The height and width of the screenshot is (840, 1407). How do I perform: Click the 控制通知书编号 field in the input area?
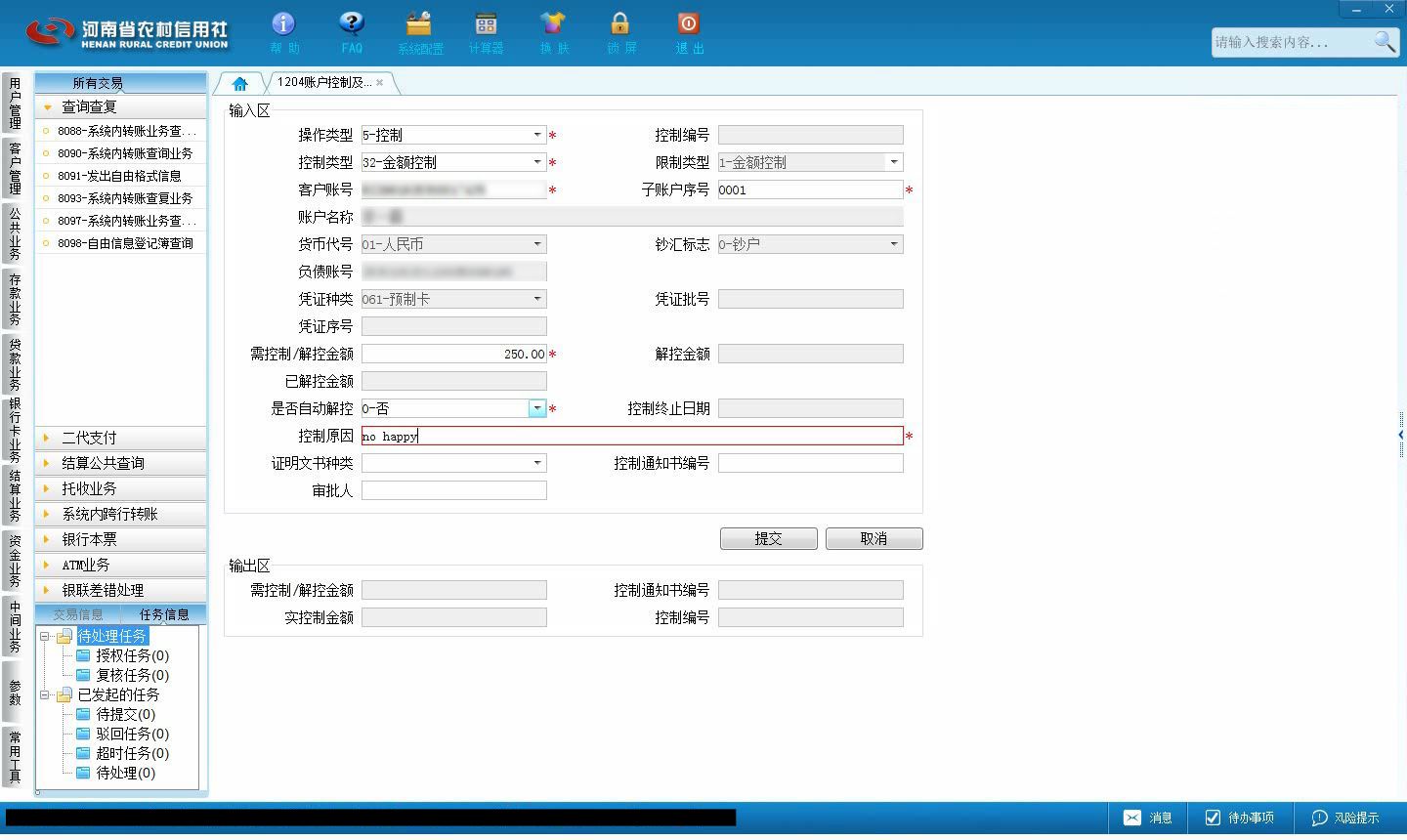(x=811, y=463)
